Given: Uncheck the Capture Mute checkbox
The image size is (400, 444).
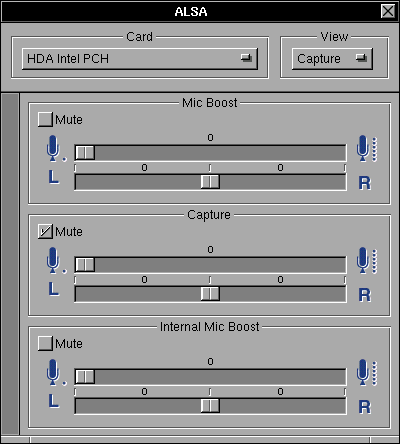Looking at the screenshot, I should pyautogui.click(x=45, y=231).
